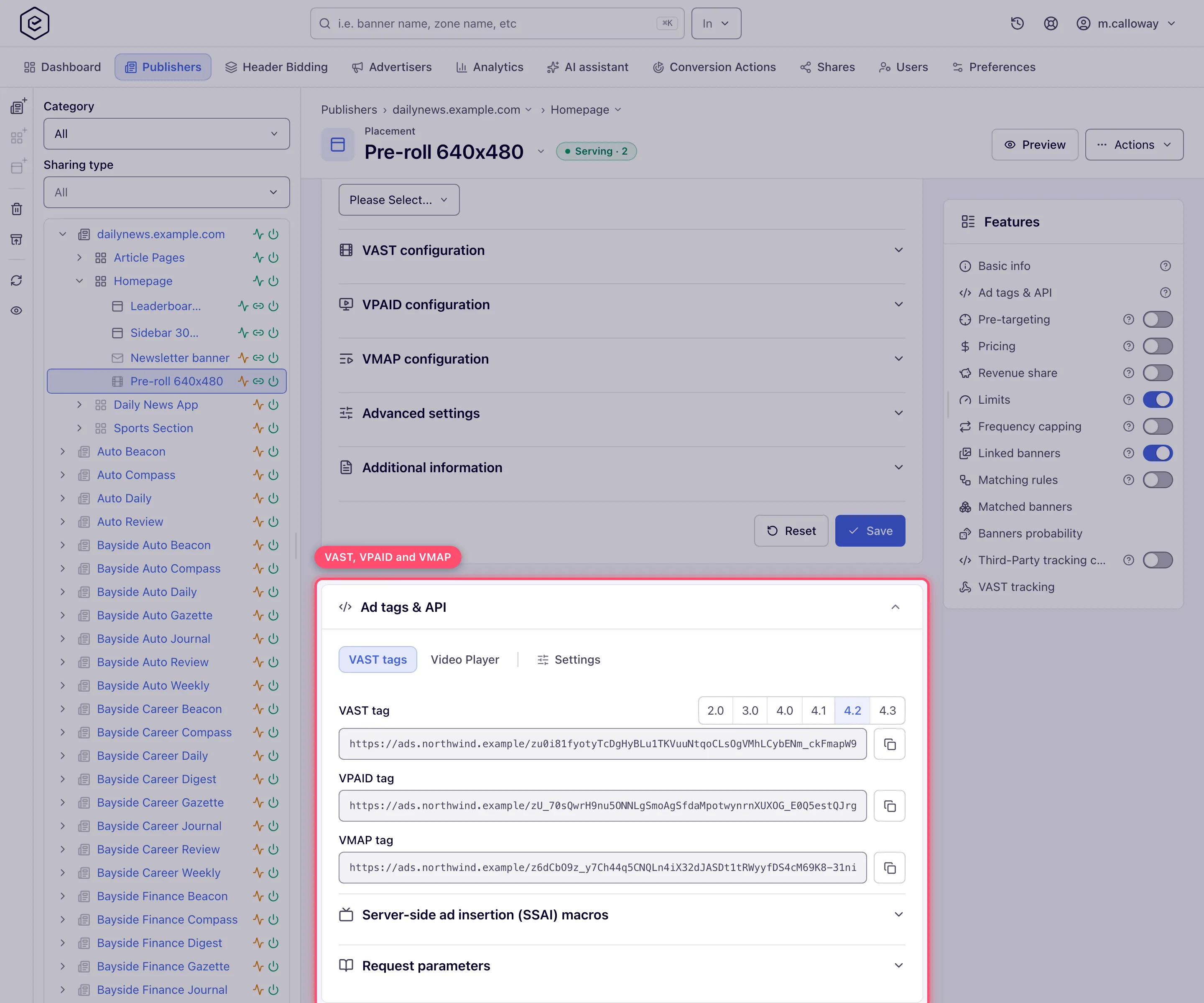
Task: Click power icon on dailynews.example.com row
Action: point(273,234)
